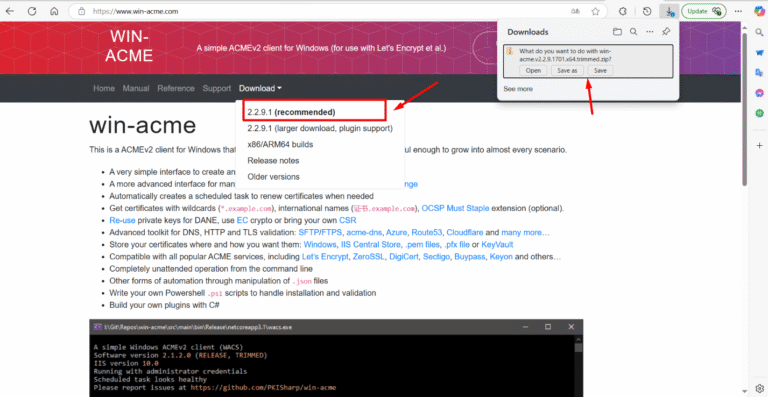Open the ZeroSSL link
Image resolution: width=768 pixels, height=397 pixels.
pyautogui.click(x=368, y=257)
